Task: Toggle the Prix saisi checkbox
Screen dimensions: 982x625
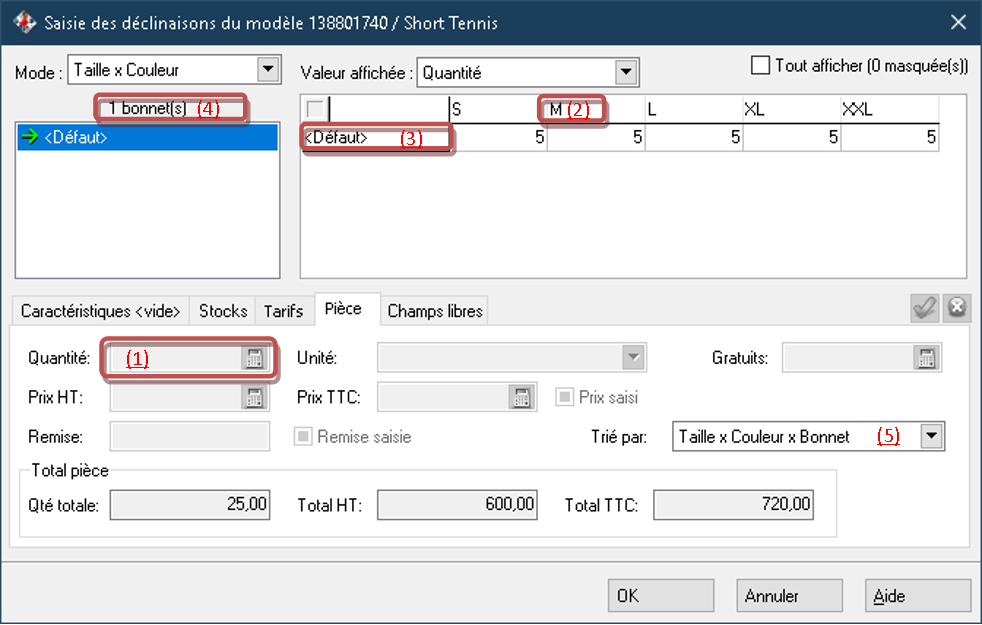Action: pos(564,397)
